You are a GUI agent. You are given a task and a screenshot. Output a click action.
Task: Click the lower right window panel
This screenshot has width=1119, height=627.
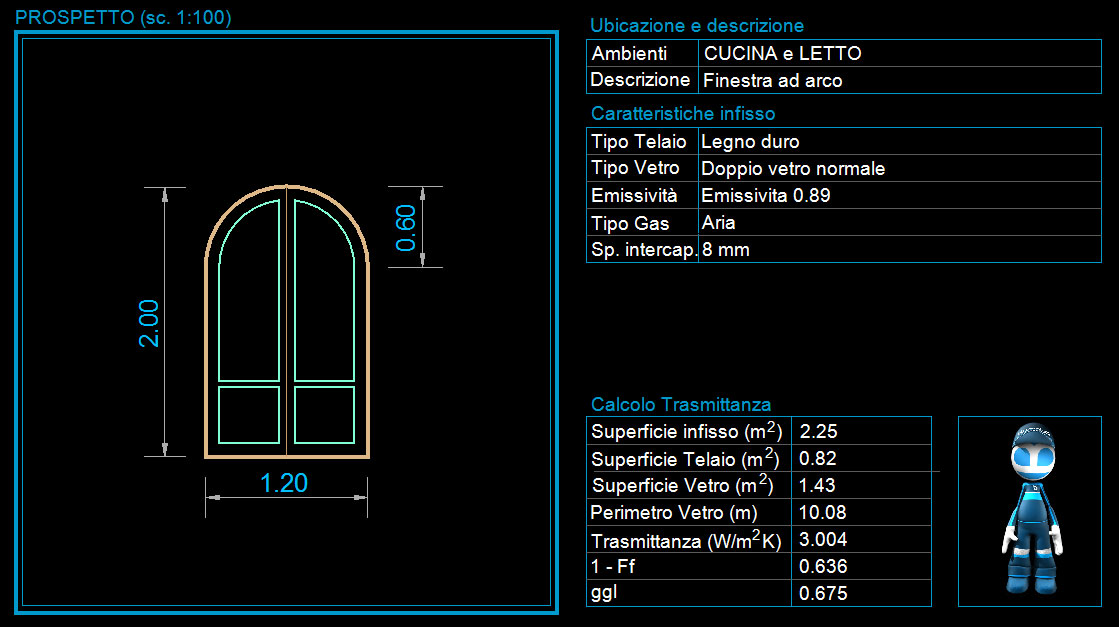pos(325,415)
